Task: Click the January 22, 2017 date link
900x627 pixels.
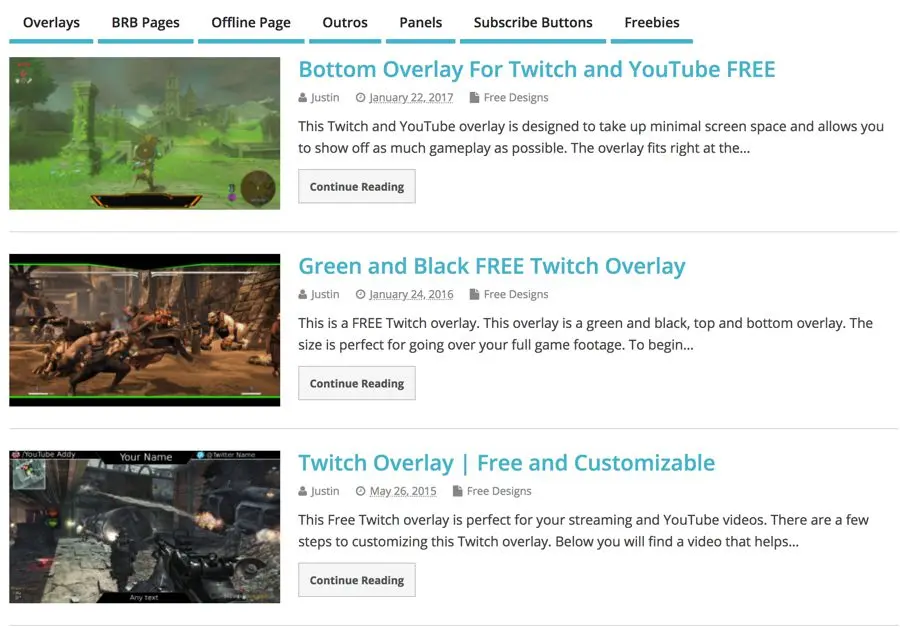Action: point(410,98)
